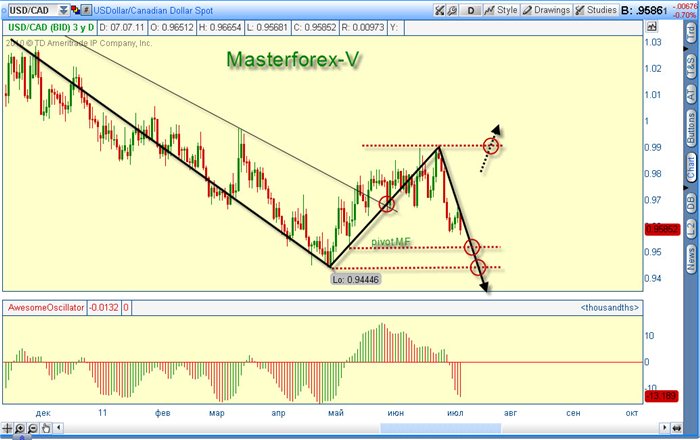Click the C: 0.95852 close value
This screenshot has width=700, height=440.
[x=315, y=28]
